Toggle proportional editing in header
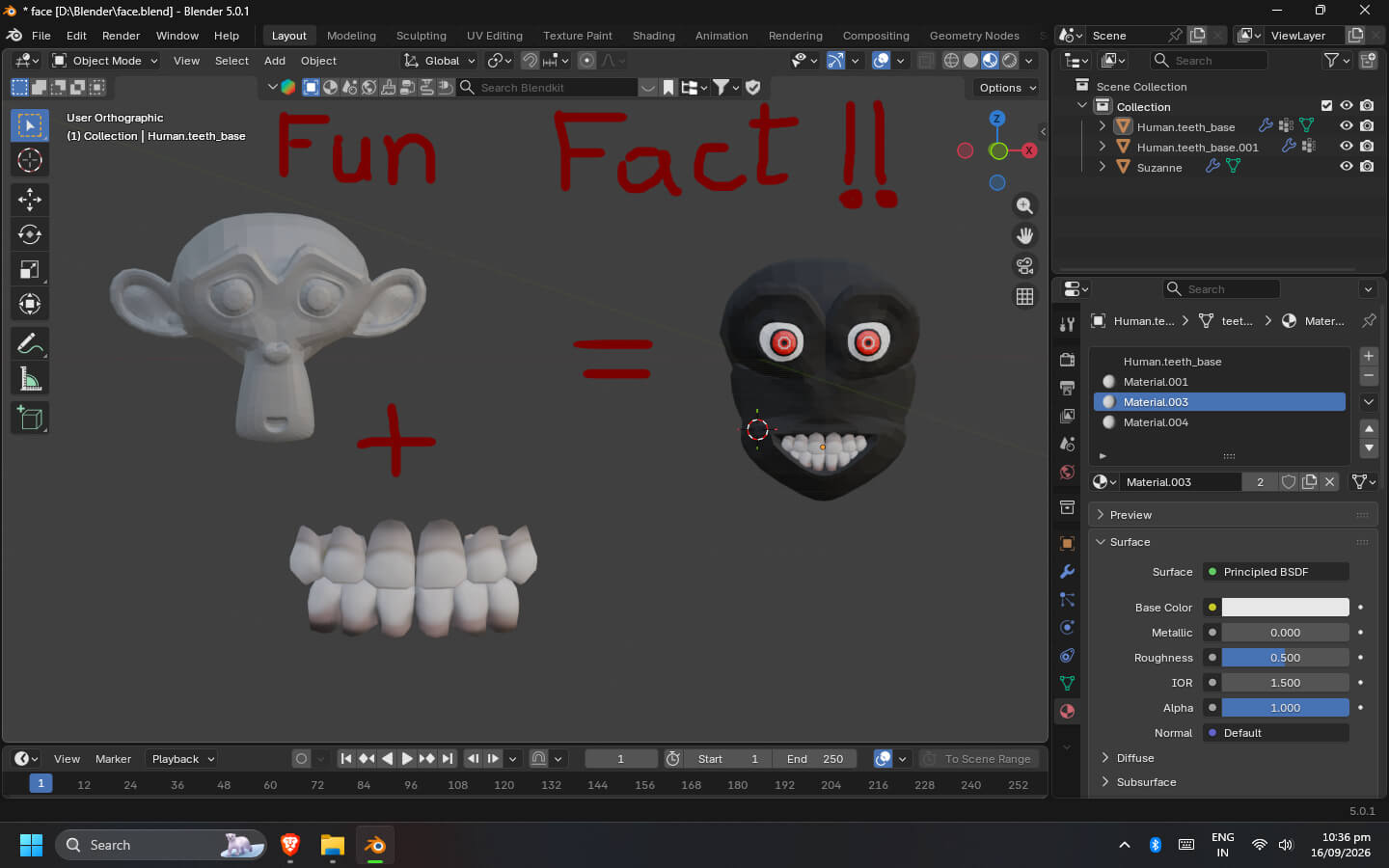This screenshot has height=868, width=1389. point(586,60)
